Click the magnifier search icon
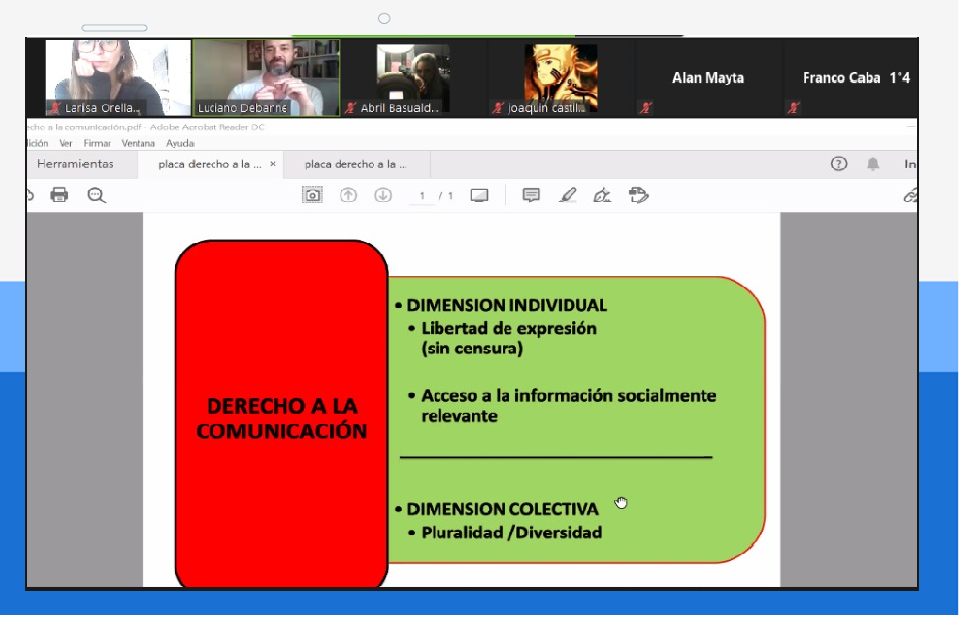 [x=96, y=195]
